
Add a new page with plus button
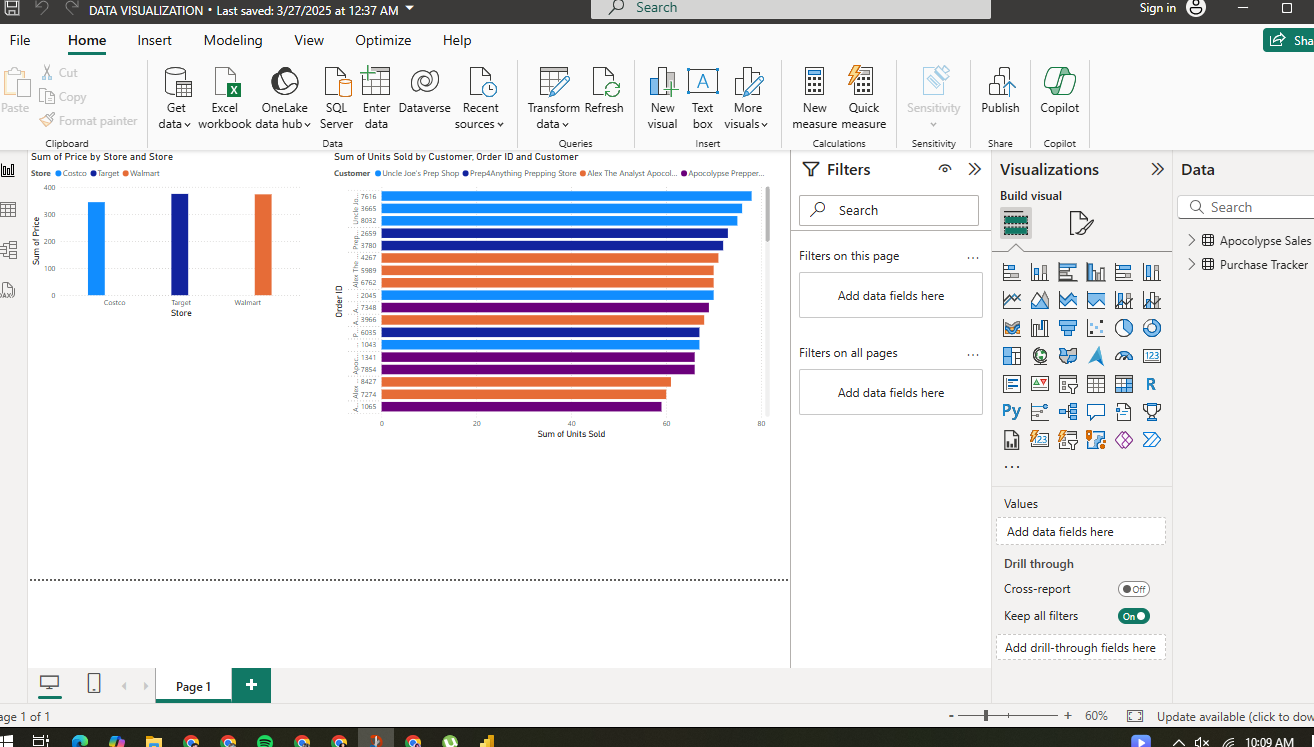coord(251,685)
